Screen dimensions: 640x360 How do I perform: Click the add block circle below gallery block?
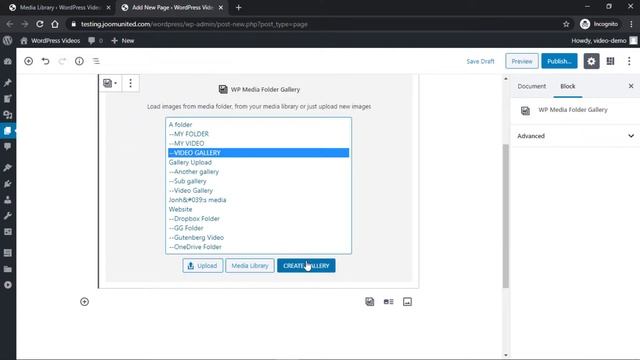coord(84,302)
